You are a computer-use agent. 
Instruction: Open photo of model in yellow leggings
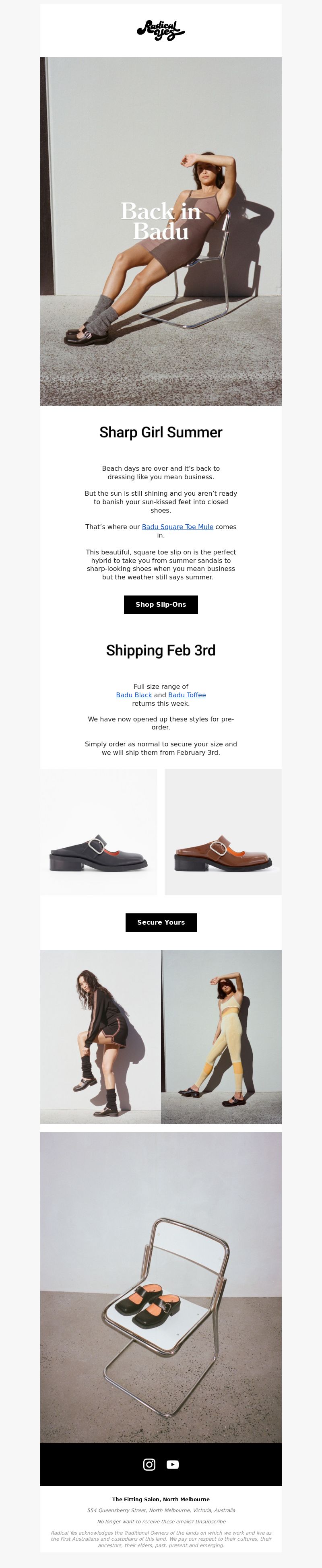point(221,1036)
